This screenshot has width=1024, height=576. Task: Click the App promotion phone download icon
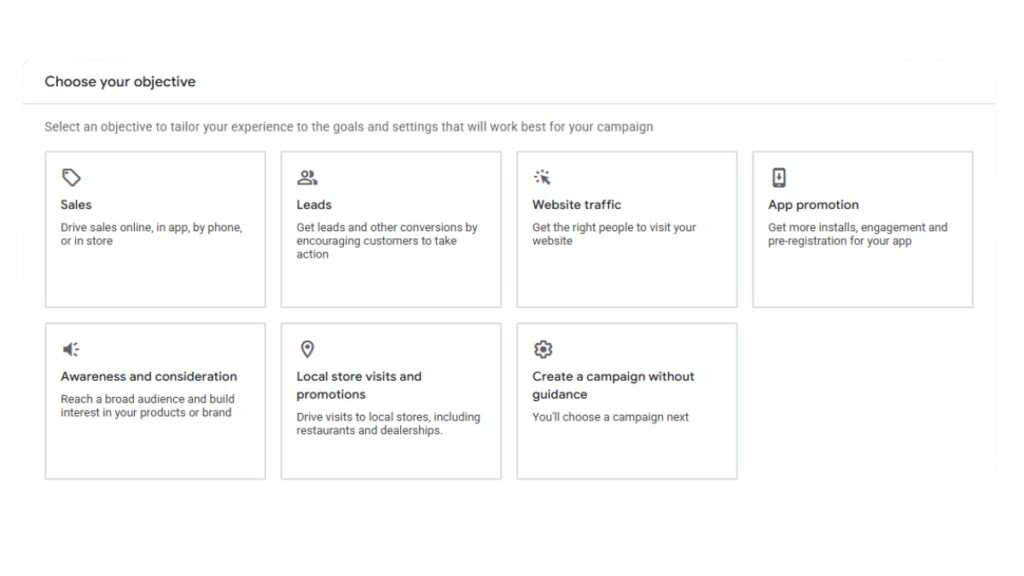pyautogui.click(x=779, y=178)
